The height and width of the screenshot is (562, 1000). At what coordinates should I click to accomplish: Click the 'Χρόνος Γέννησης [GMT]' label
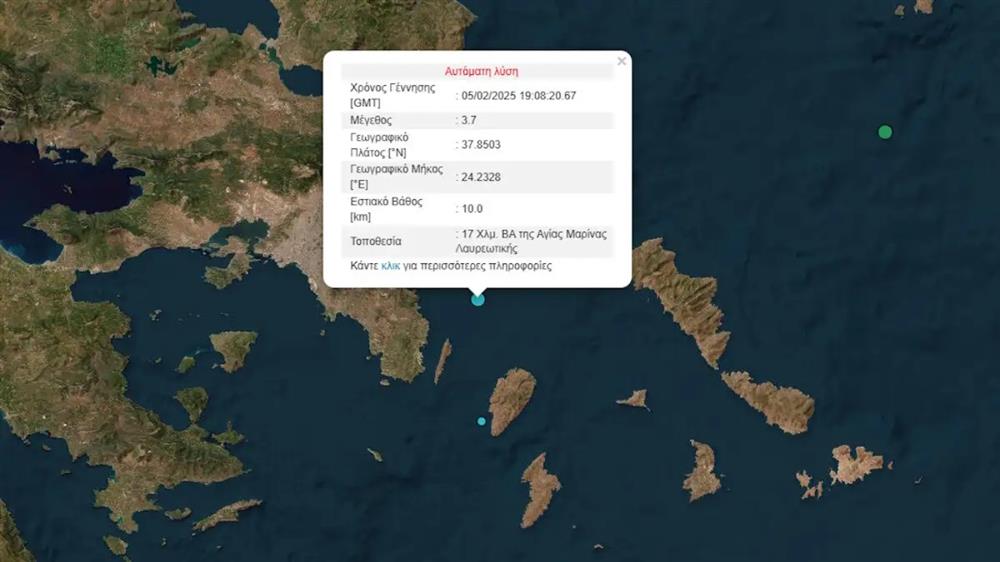tap(394, 95)
